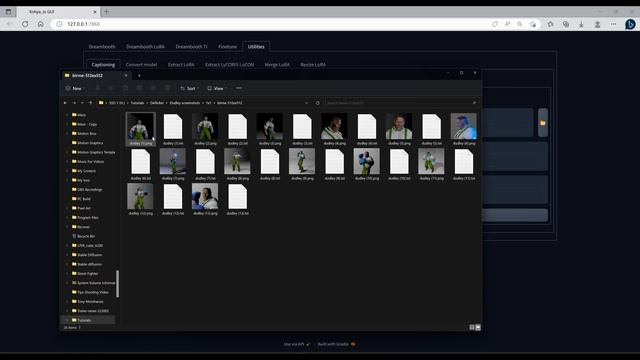Select the OBS Recordings folder in sidebar

(87, 189)
